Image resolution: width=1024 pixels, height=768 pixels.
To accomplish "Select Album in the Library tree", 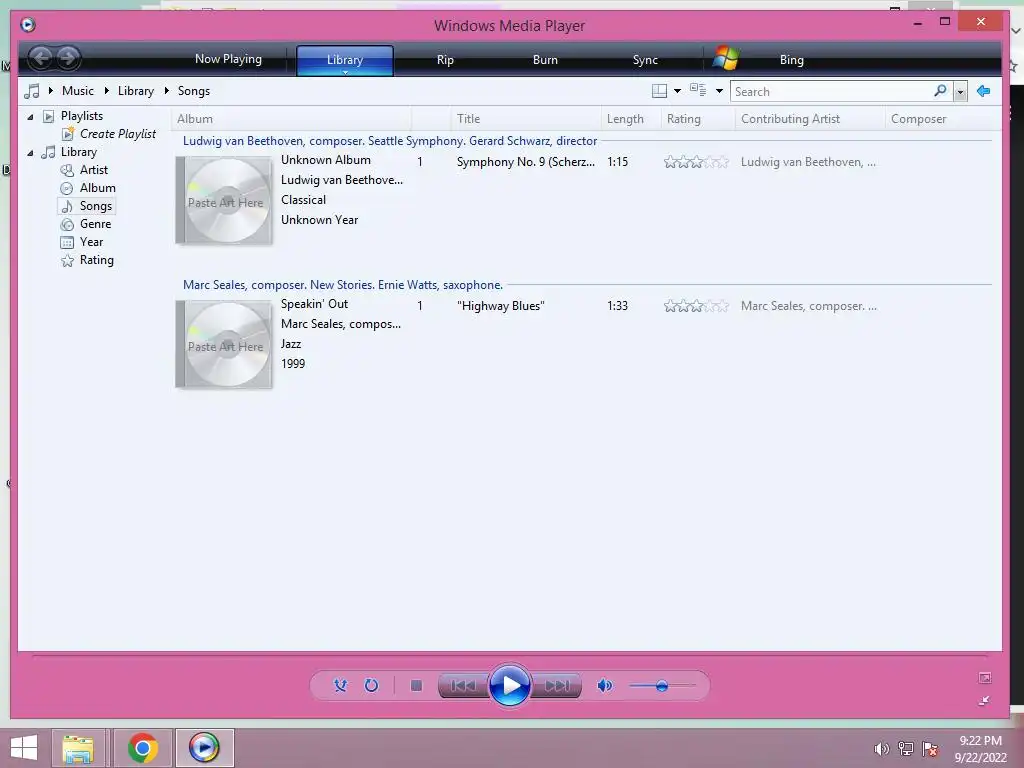I will (x=97, y=188).
